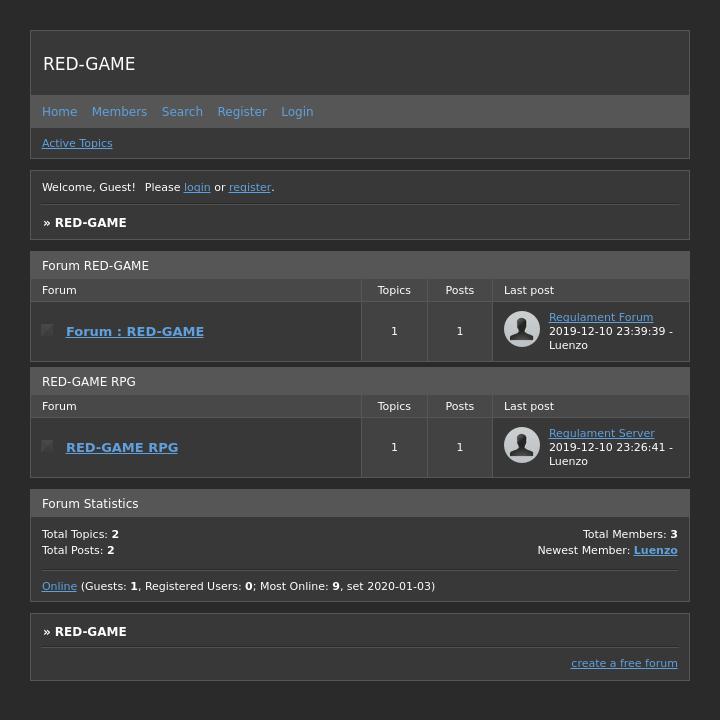
Task: Click the Regulament Server poster avatar
Action: [522, 445]
